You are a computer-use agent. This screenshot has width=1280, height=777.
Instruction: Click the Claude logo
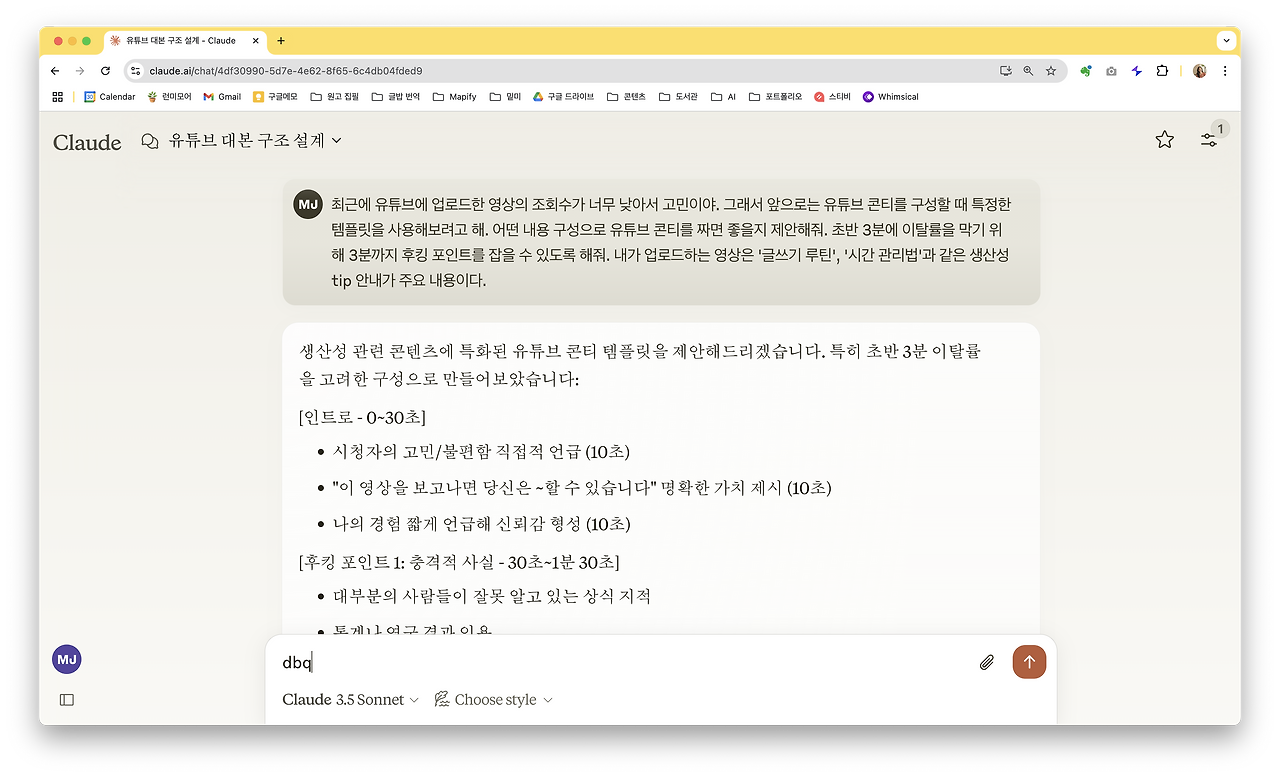(86, 142)
